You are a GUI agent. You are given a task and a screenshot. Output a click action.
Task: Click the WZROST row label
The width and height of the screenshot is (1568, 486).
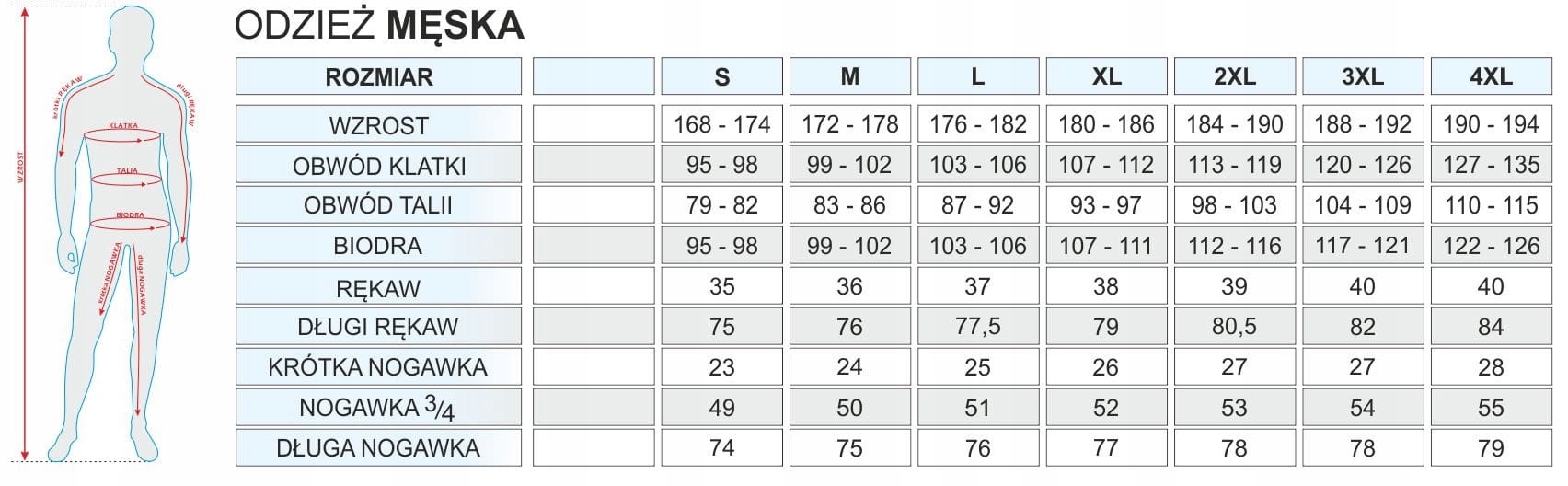tap(378, 124)
